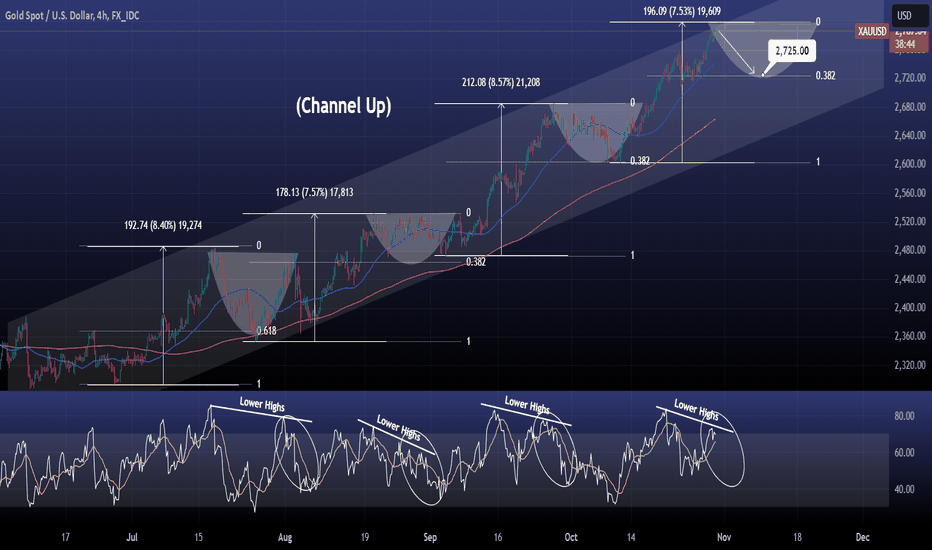
Task: Click the 17 date on time axis
Action: 65,538
